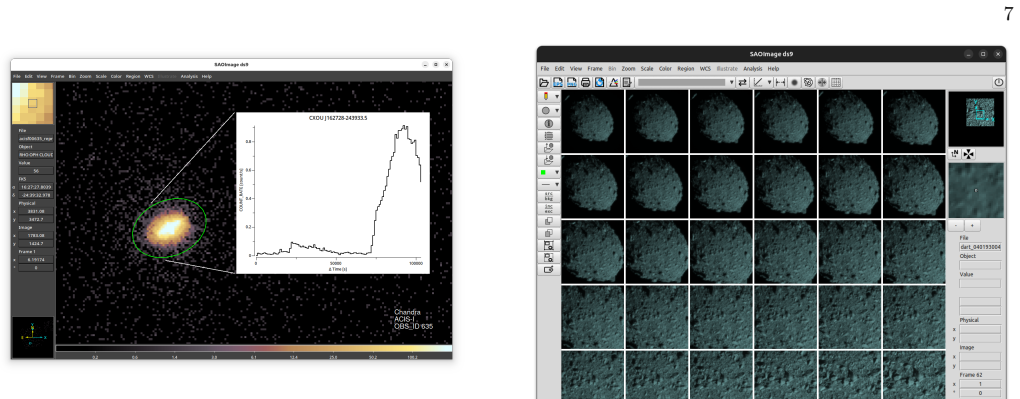1020x399 pixels.
Task: Click the line graph icon in right ds9 toolbar
Action: click(x=758, y=83)
